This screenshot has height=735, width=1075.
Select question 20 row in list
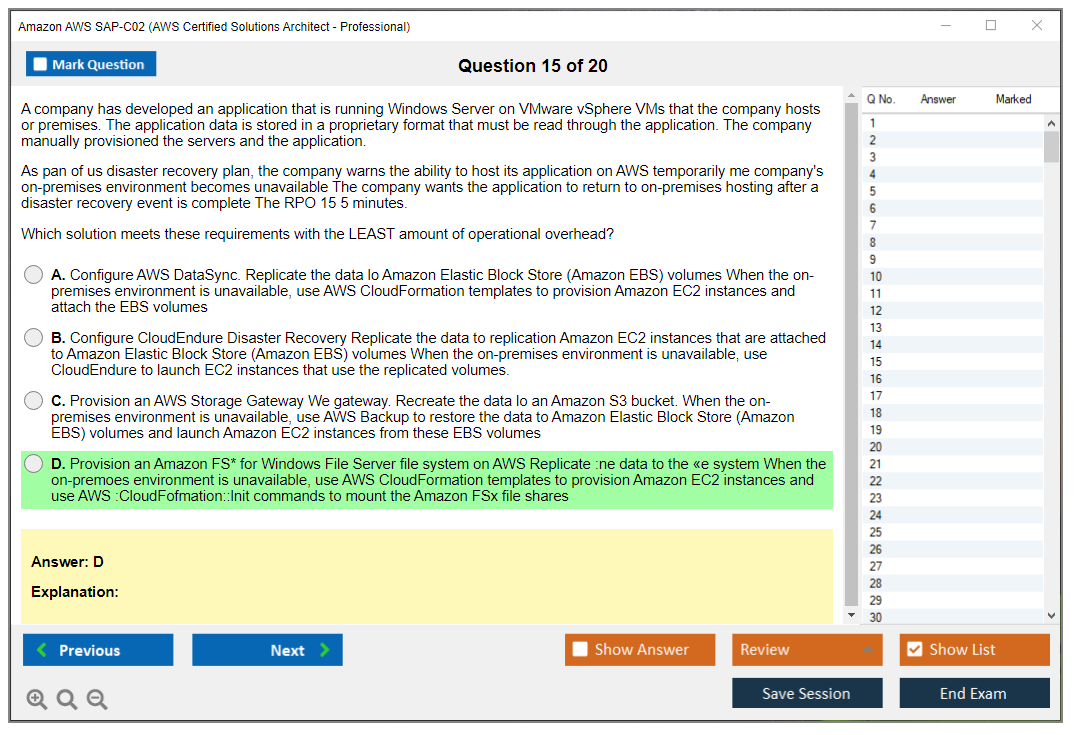point(876,447)
